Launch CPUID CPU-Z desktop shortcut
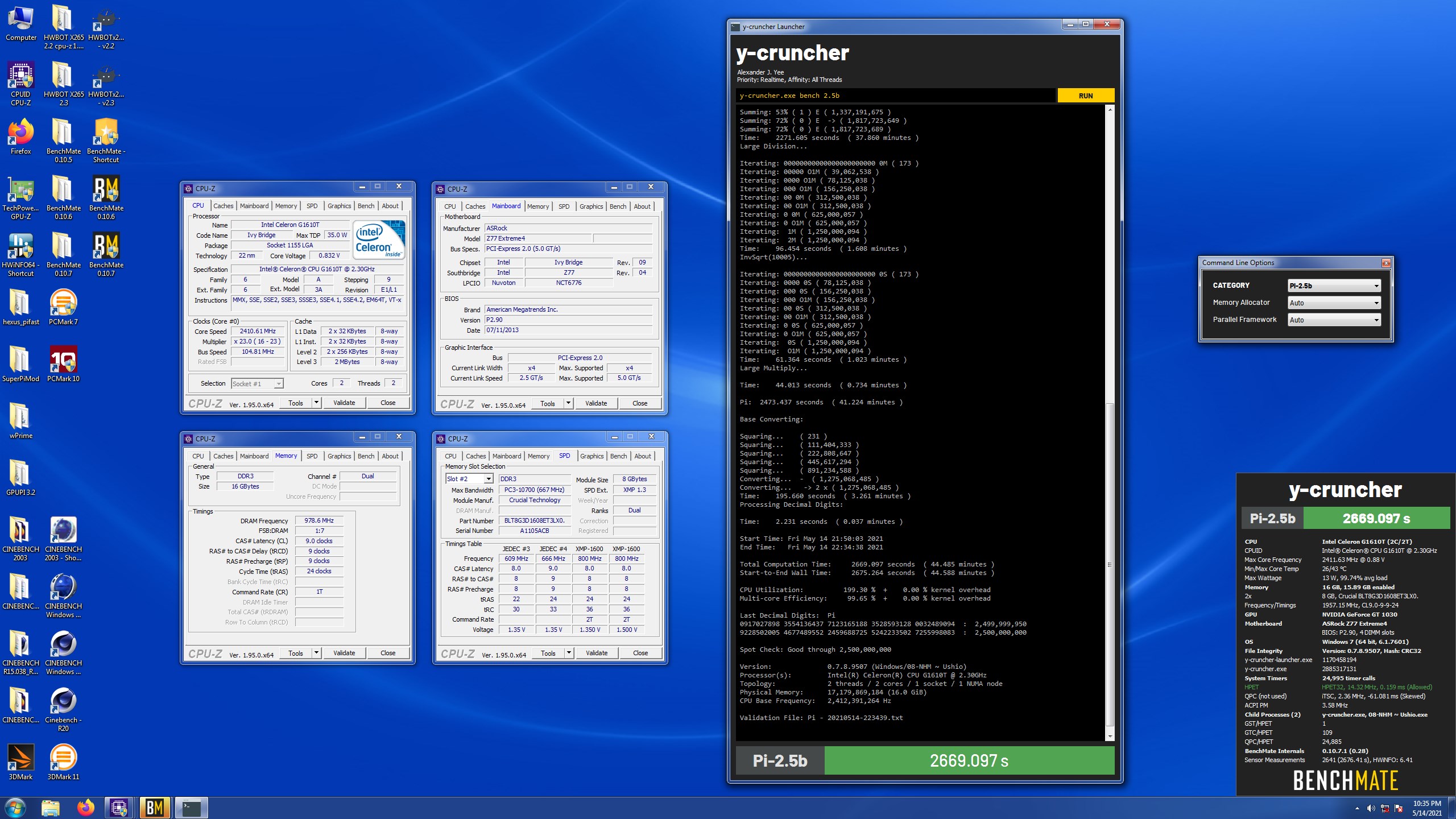The height and width of the screenshot is (819, 1456). (21, 84)
